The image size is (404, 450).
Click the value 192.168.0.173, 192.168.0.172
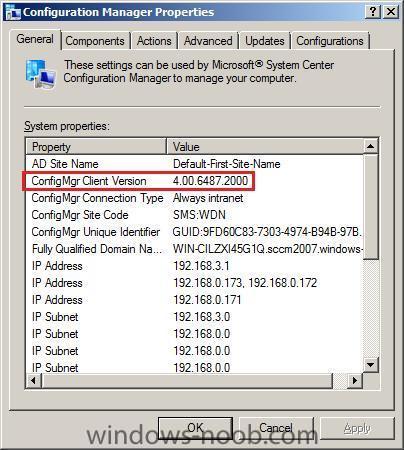(x=245, y=283)
